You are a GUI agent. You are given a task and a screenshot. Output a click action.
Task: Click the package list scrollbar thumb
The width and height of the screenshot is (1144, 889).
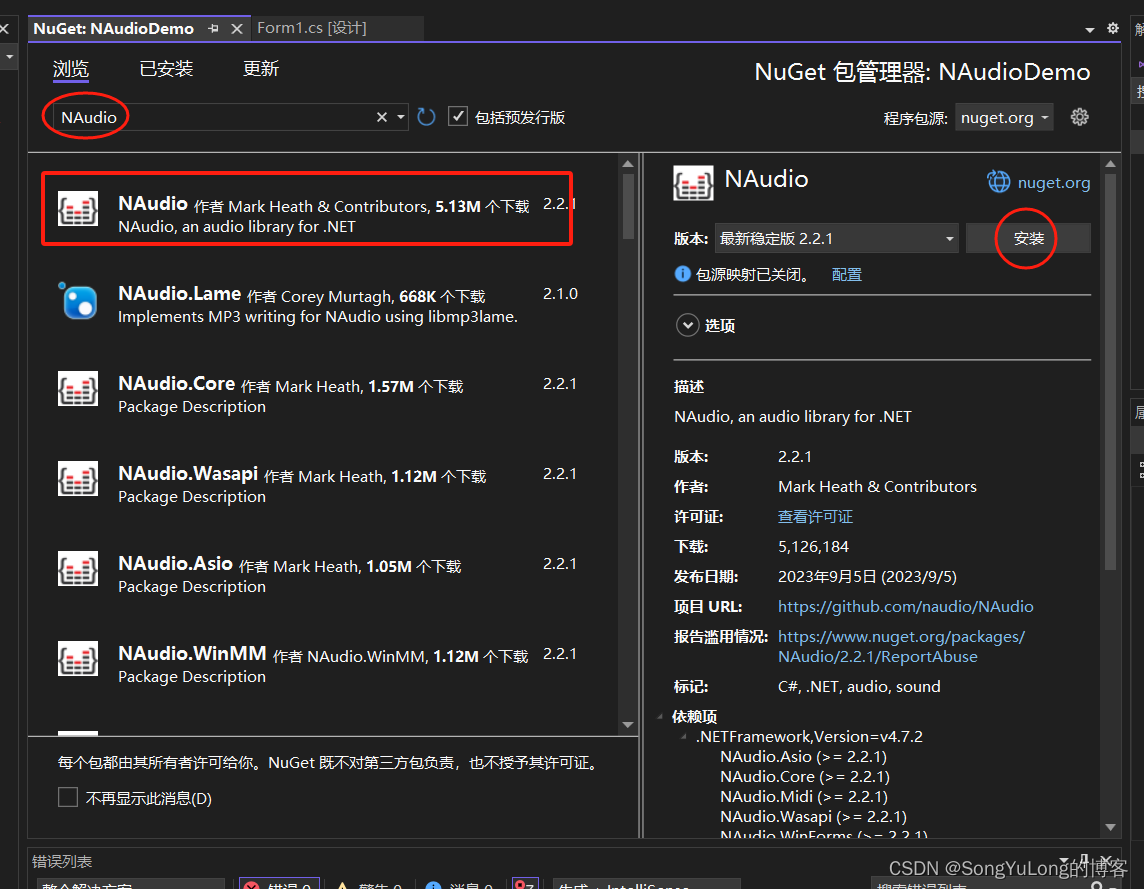[x=628, y=207]
